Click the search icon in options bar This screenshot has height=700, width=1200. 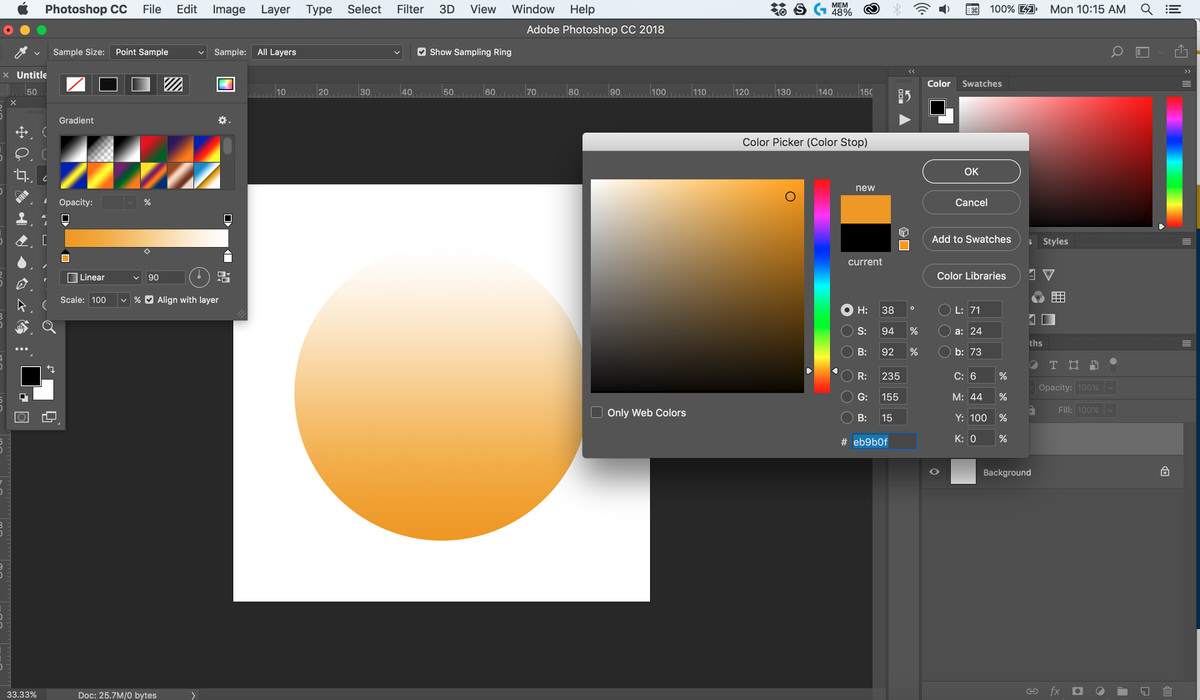[x=1117, y=52]
